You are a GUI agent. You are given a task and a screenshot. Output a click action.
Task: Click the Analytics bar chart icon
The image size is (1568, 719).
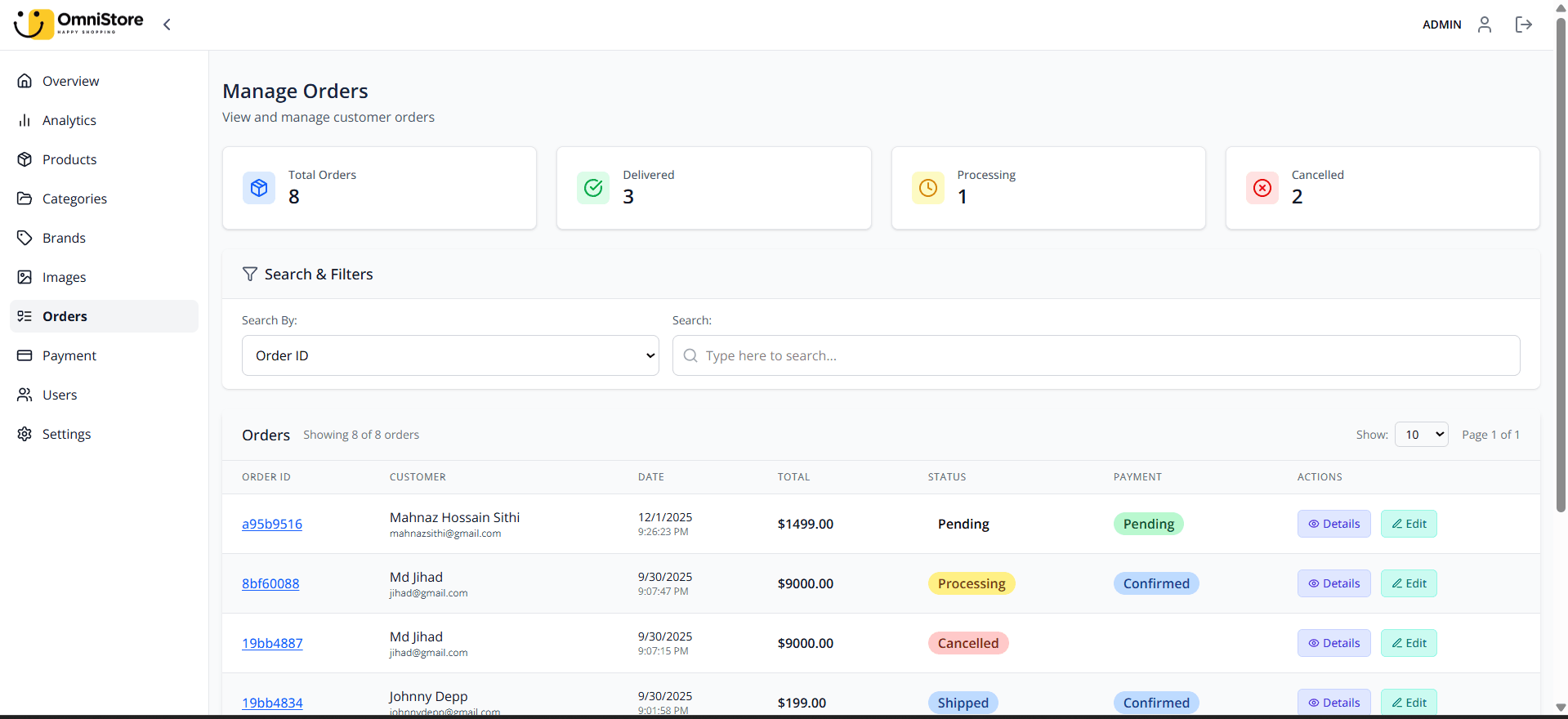tap(25, 120)
